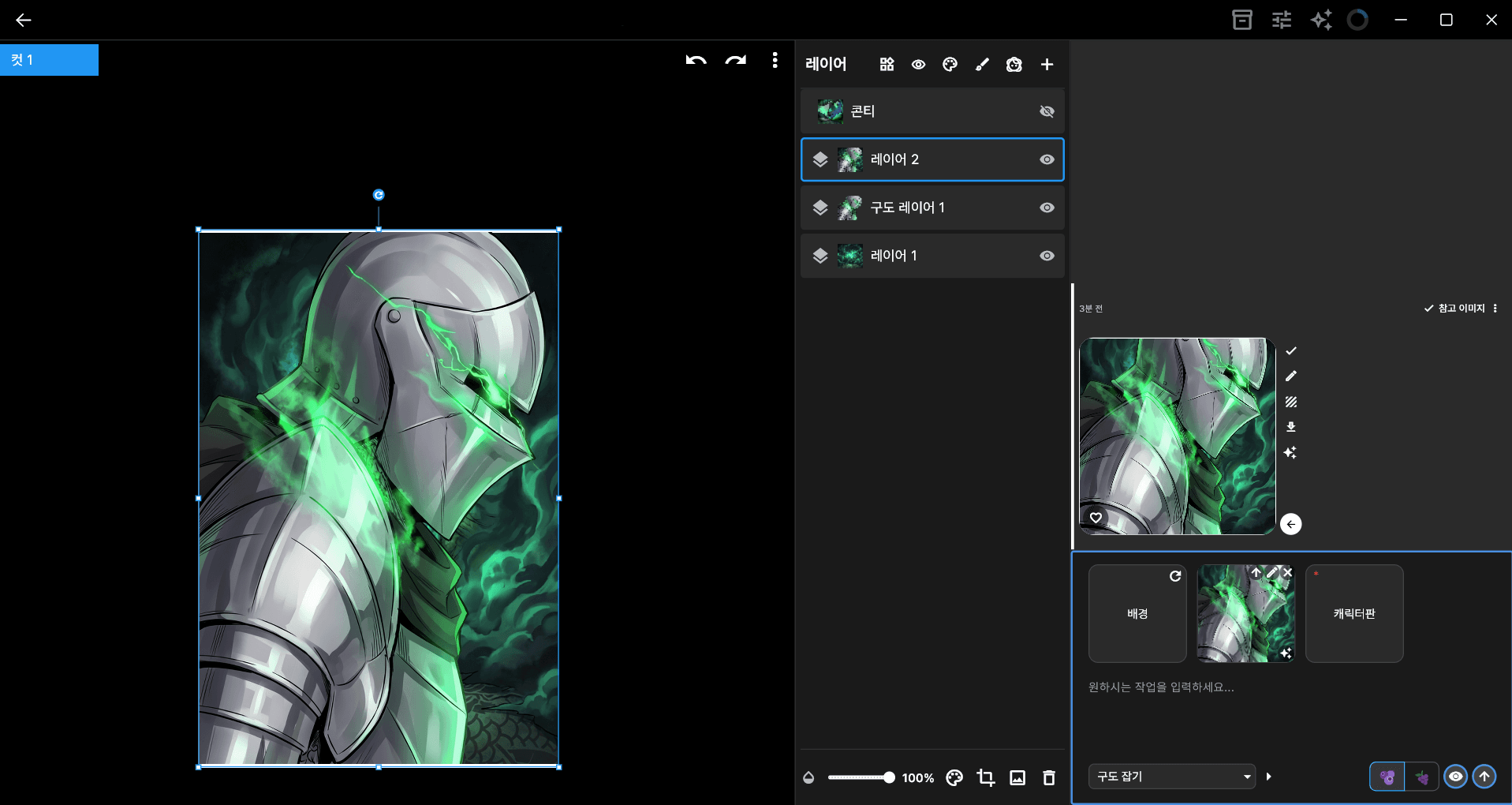Click the rotate handle above canvas image
1512x805 pixels.
[379, 195]
